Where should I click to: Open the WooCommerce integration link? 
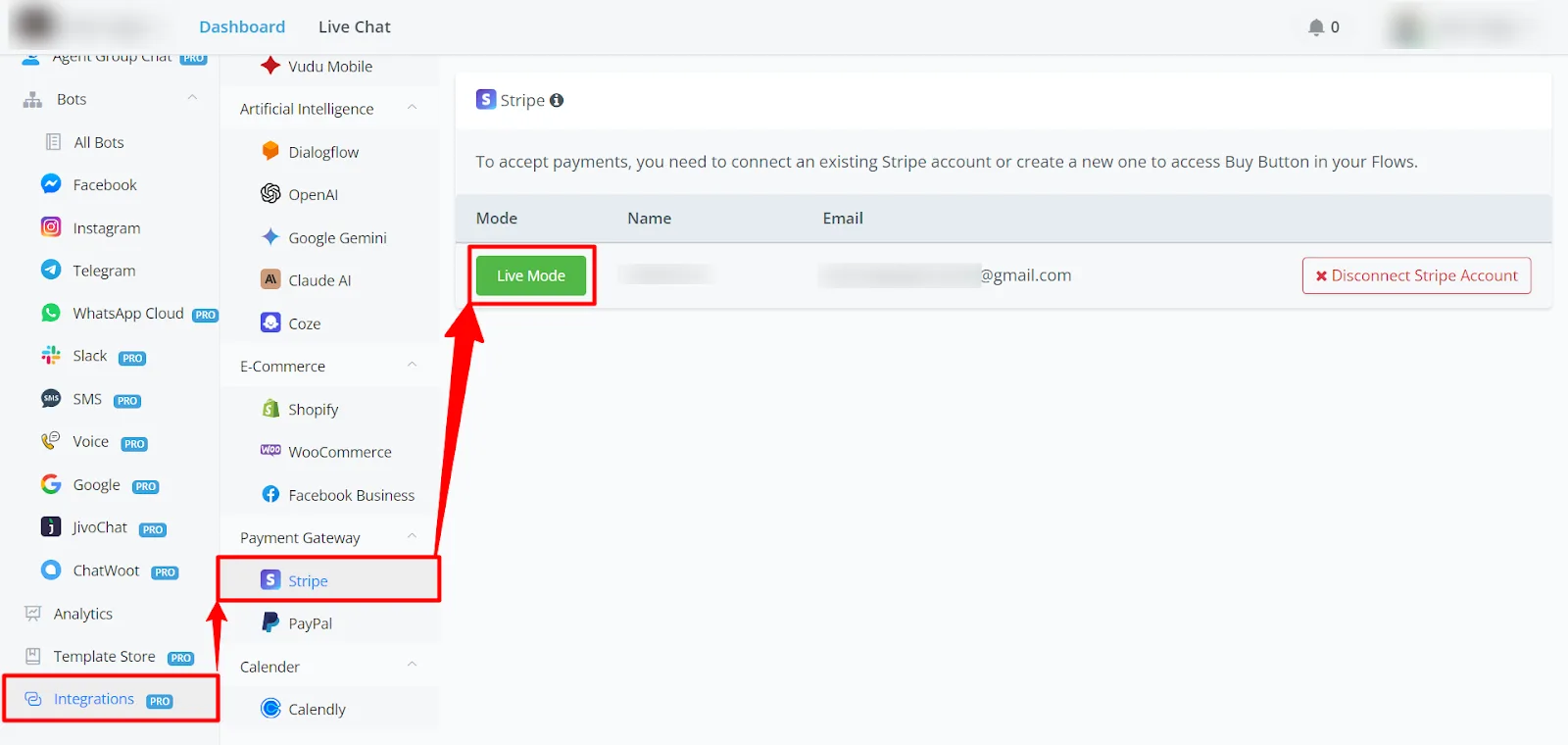[x=340, y=452]
